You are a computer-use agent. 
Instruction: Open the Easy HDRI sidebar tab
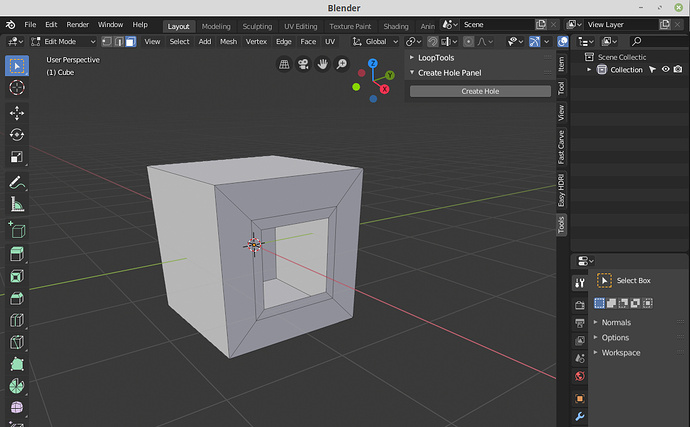point(561,191)
